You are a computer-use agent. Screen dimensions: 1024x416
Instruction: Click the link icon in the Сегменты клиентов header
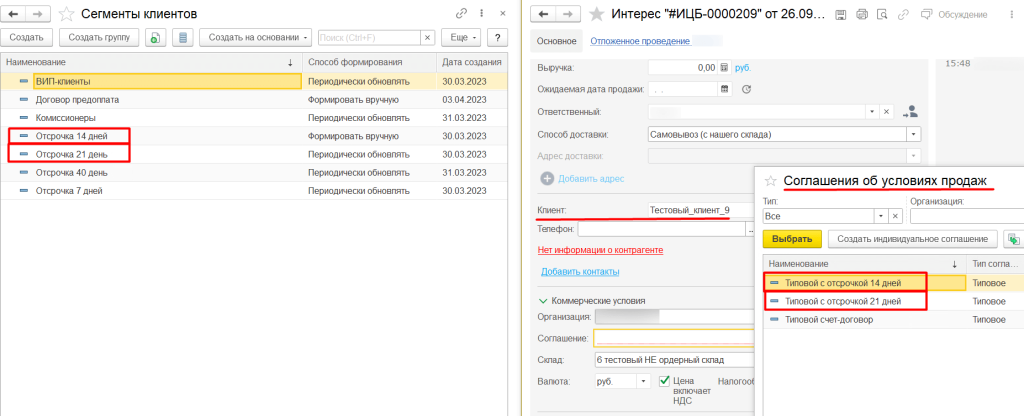pyautogui.click(x=460, y=13)
